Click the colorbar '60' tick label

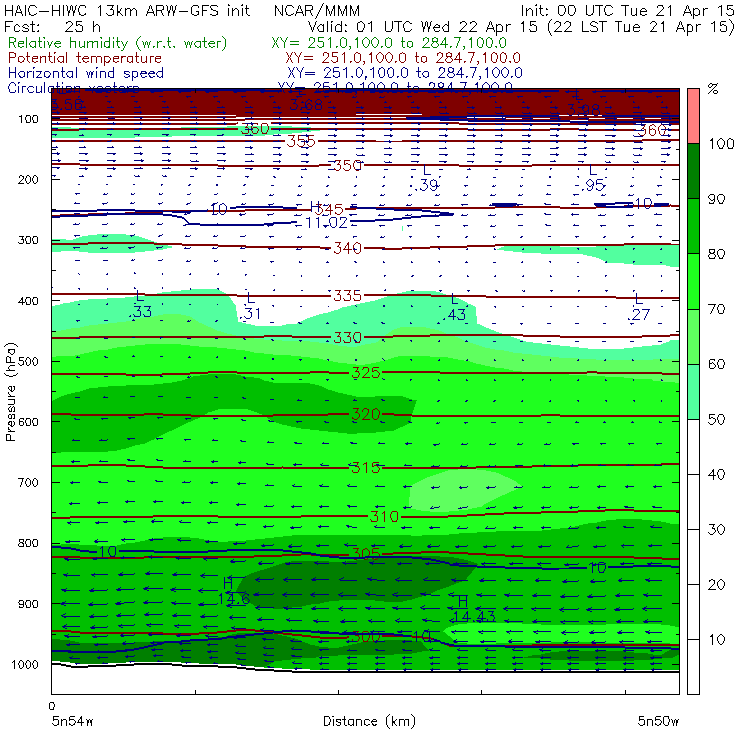[x=716, y=364]
